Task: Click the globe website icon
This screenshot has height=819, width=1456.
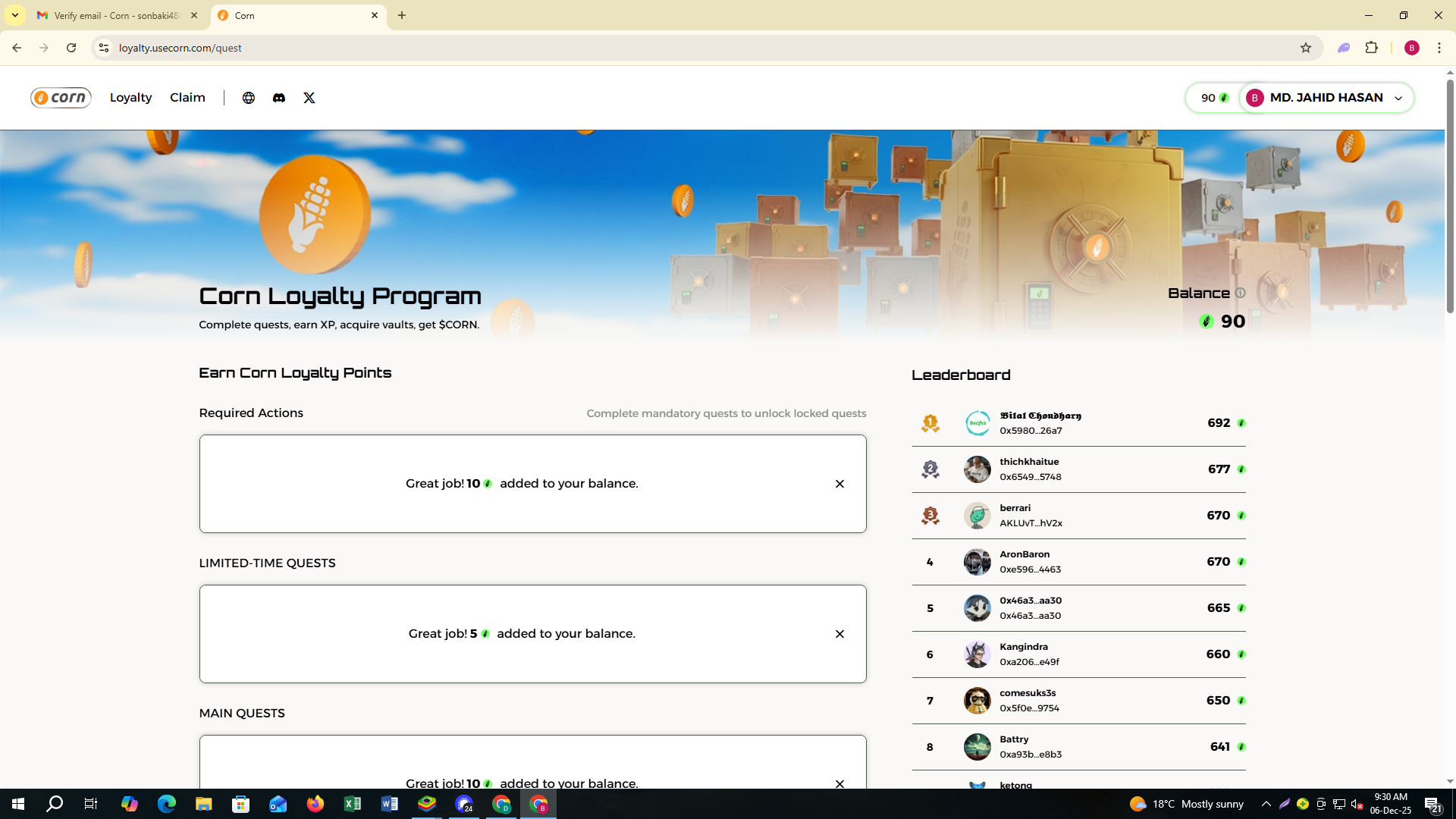Action: 249,98
